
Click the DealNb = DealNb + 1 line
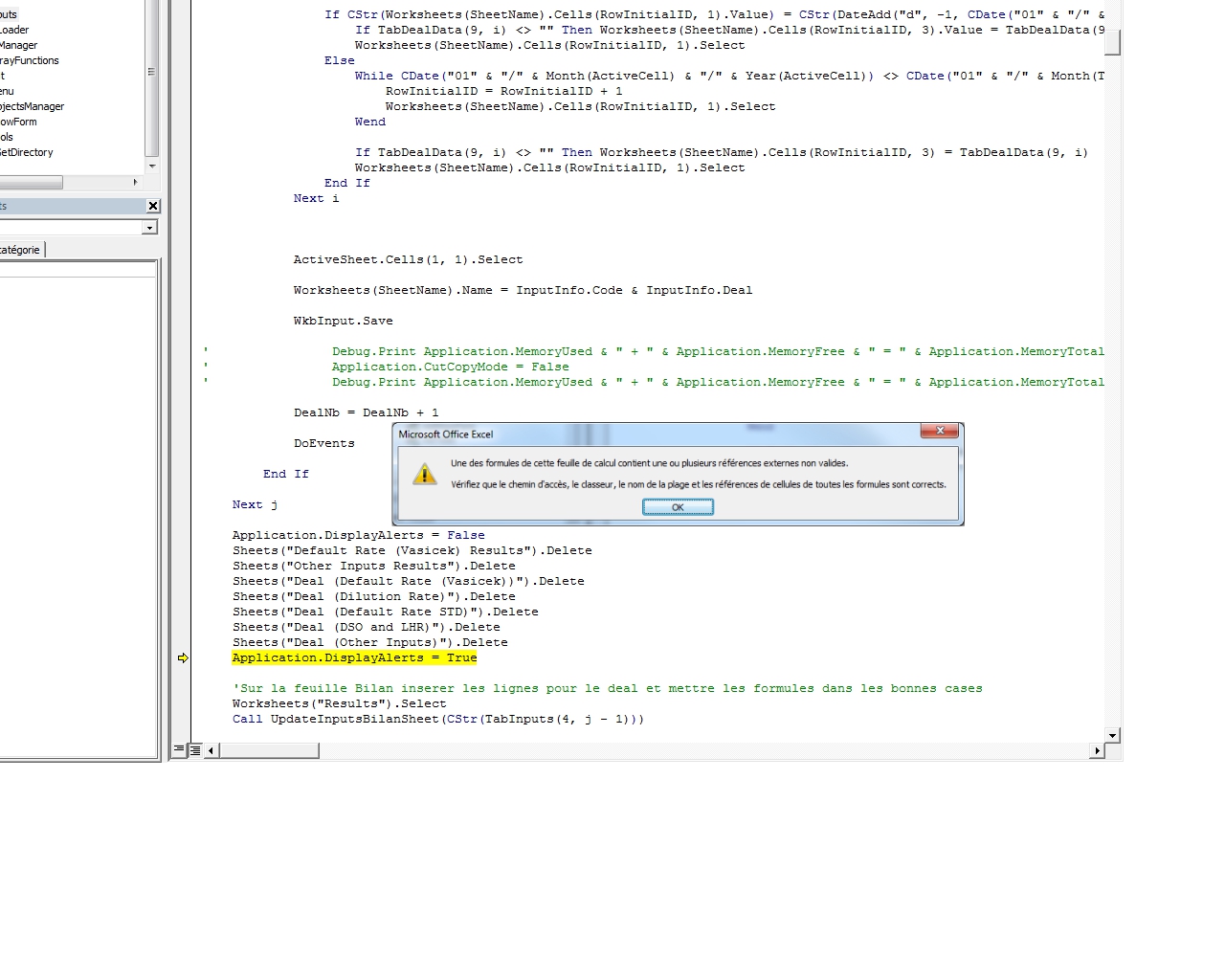point(366,412)
